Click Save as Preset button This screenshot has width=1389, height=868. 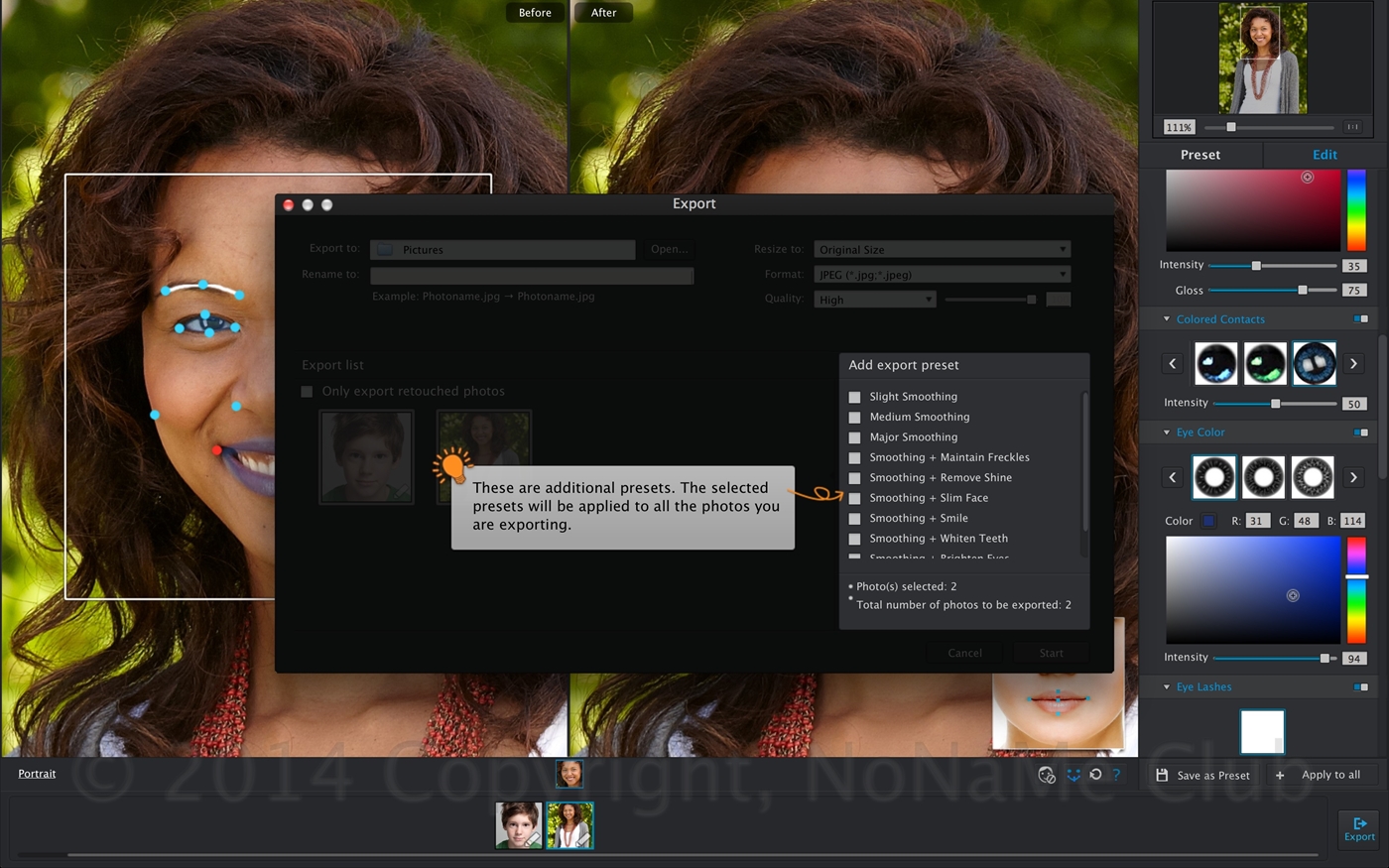(1203, 775)
